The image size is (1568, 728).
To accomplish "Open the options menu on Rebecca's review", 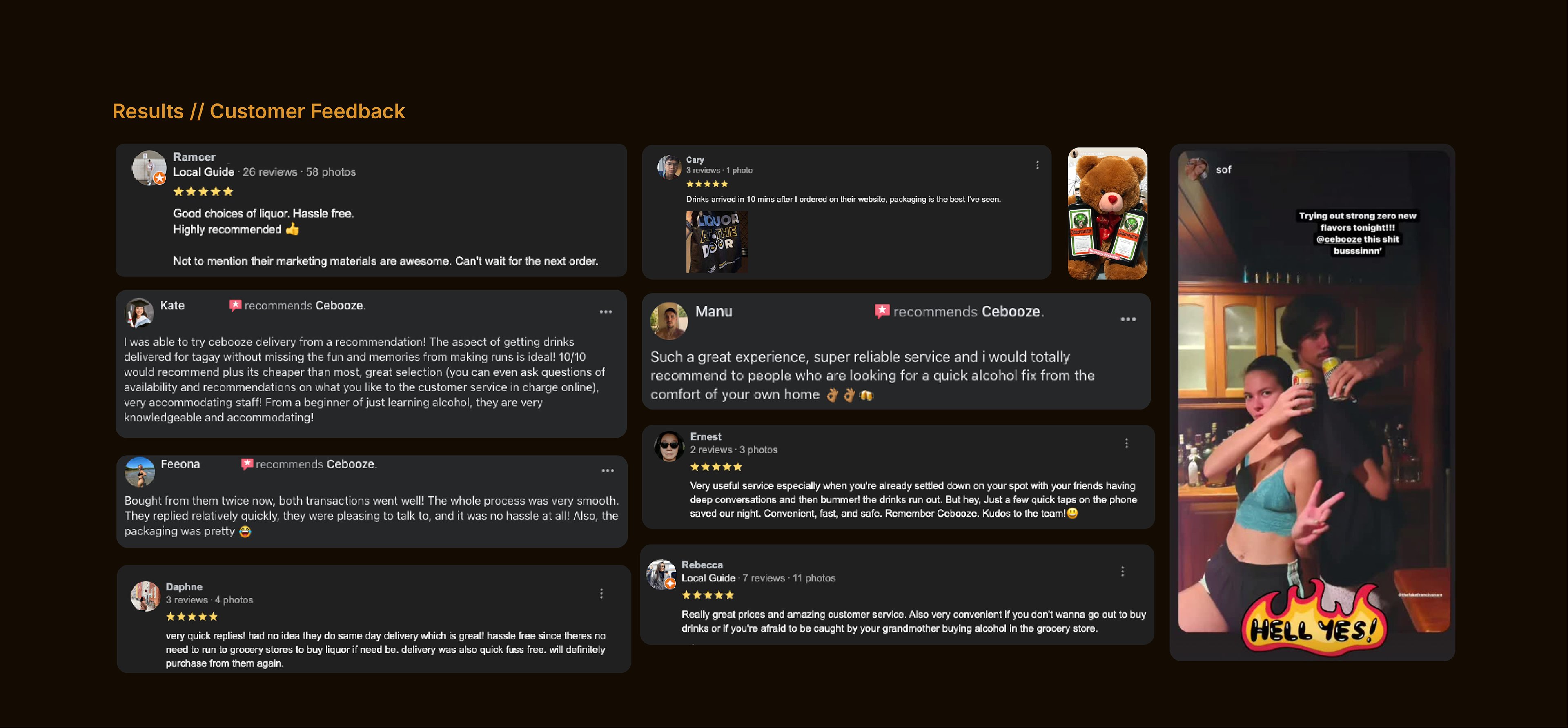I will [1123, 572].
